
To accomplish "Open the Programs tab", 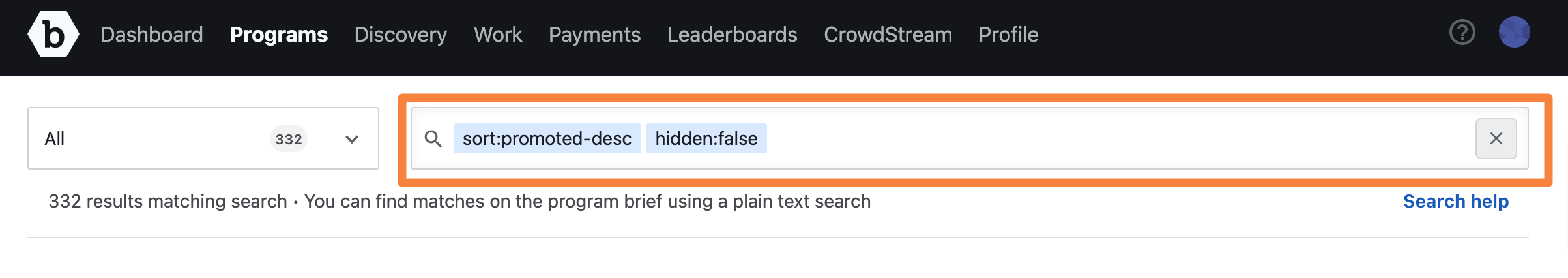I will pos(279,34).
